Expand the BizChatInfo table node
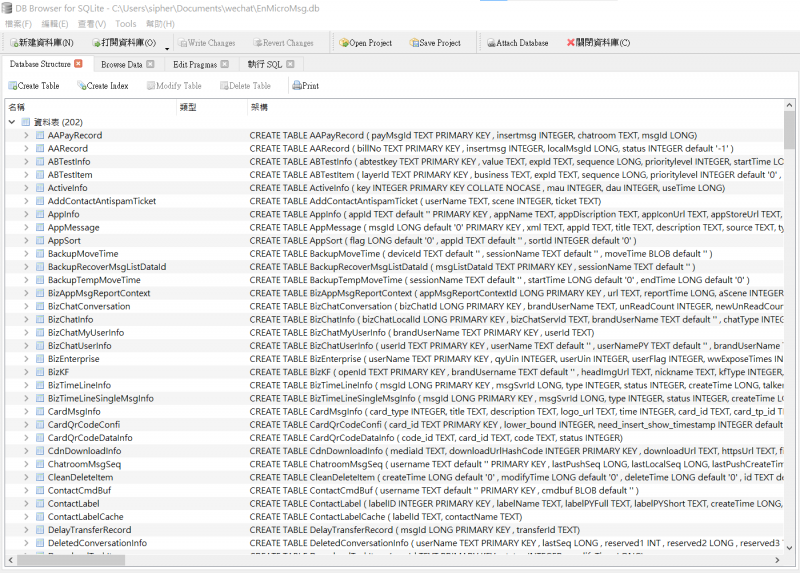The width and height of the screenshot is (800, 573). tap(26, 319)
